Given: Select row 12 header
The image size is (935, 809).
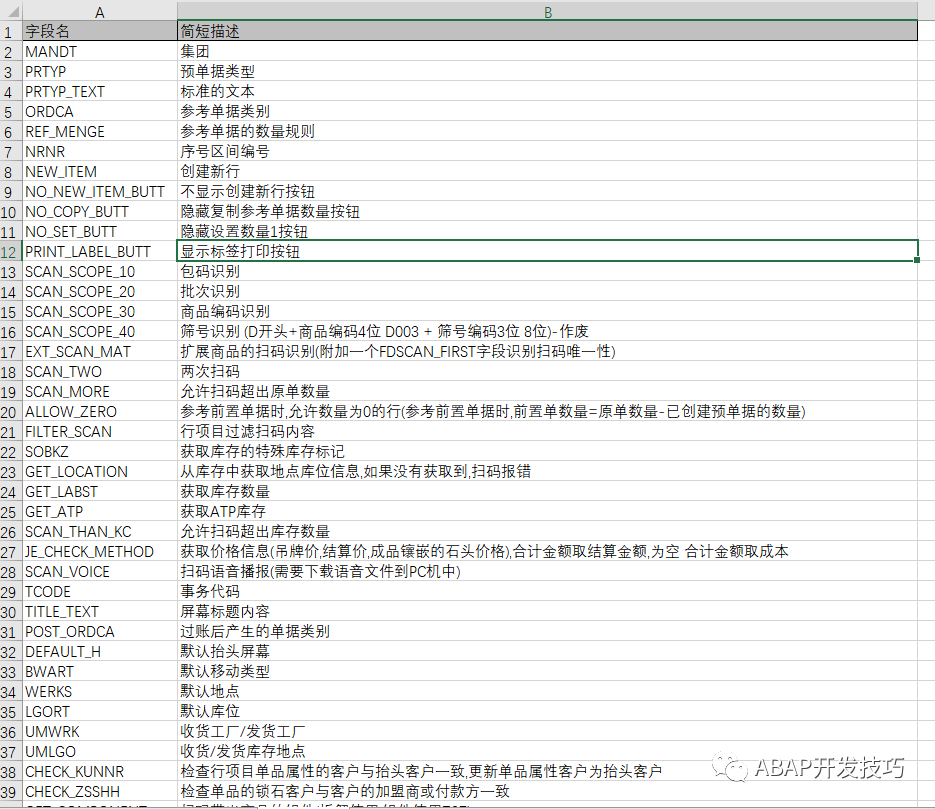Looking at the screenshot, I should tap(11, 251).
